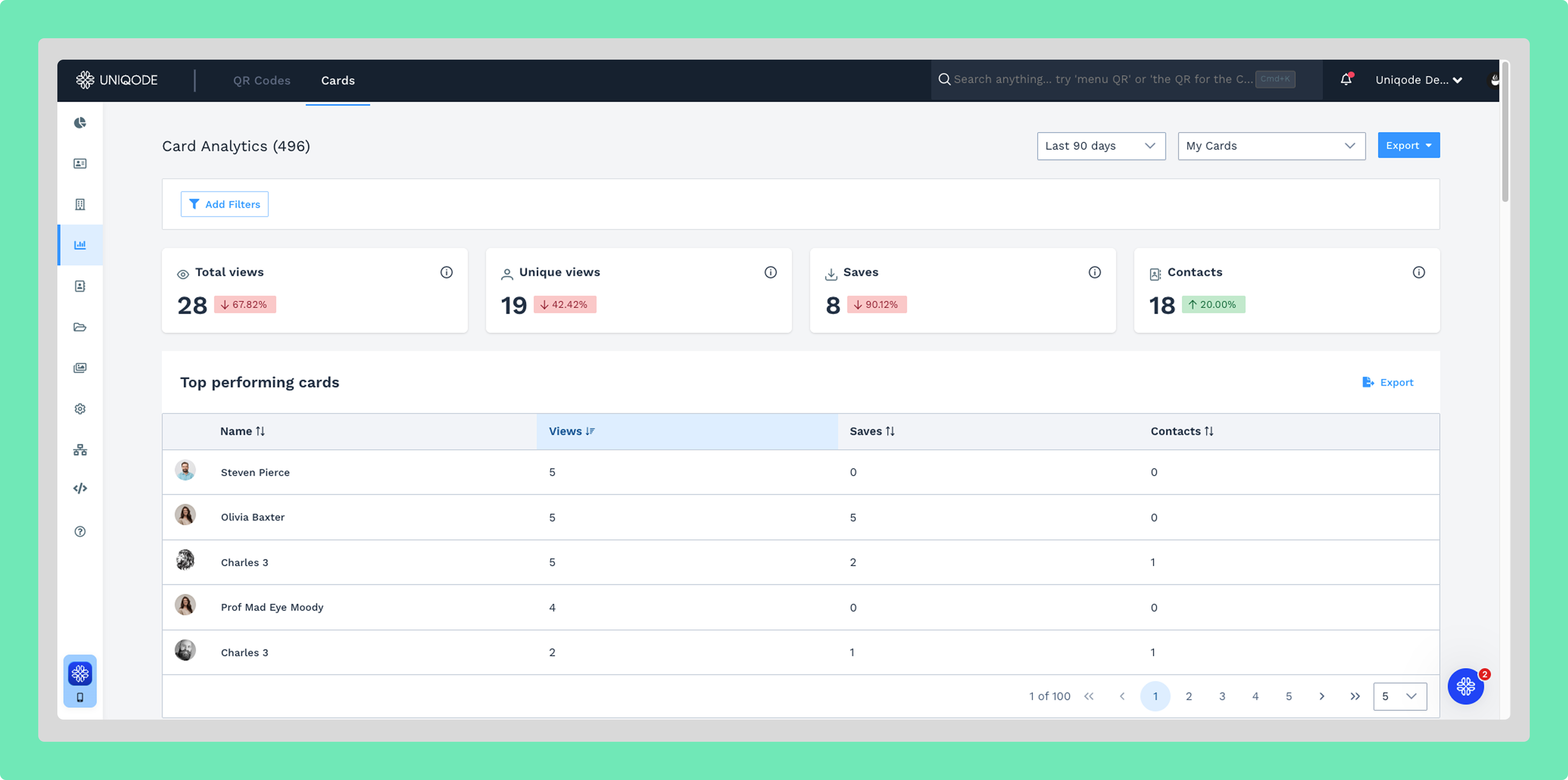The image size is (1568, 780).
Task: Expand the My Cards dropdown
Action: (1271, 146)
